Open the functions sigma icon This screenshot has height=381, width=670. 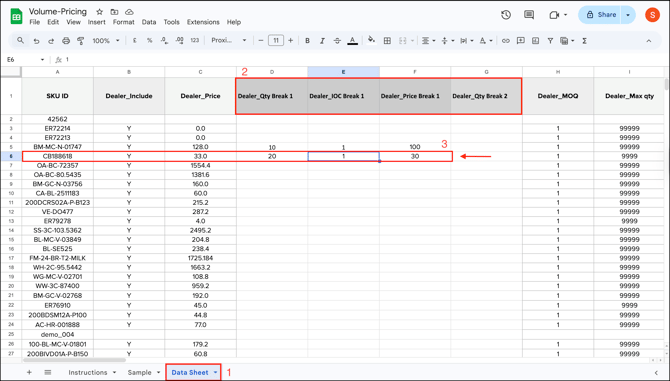tap(585, 41)
